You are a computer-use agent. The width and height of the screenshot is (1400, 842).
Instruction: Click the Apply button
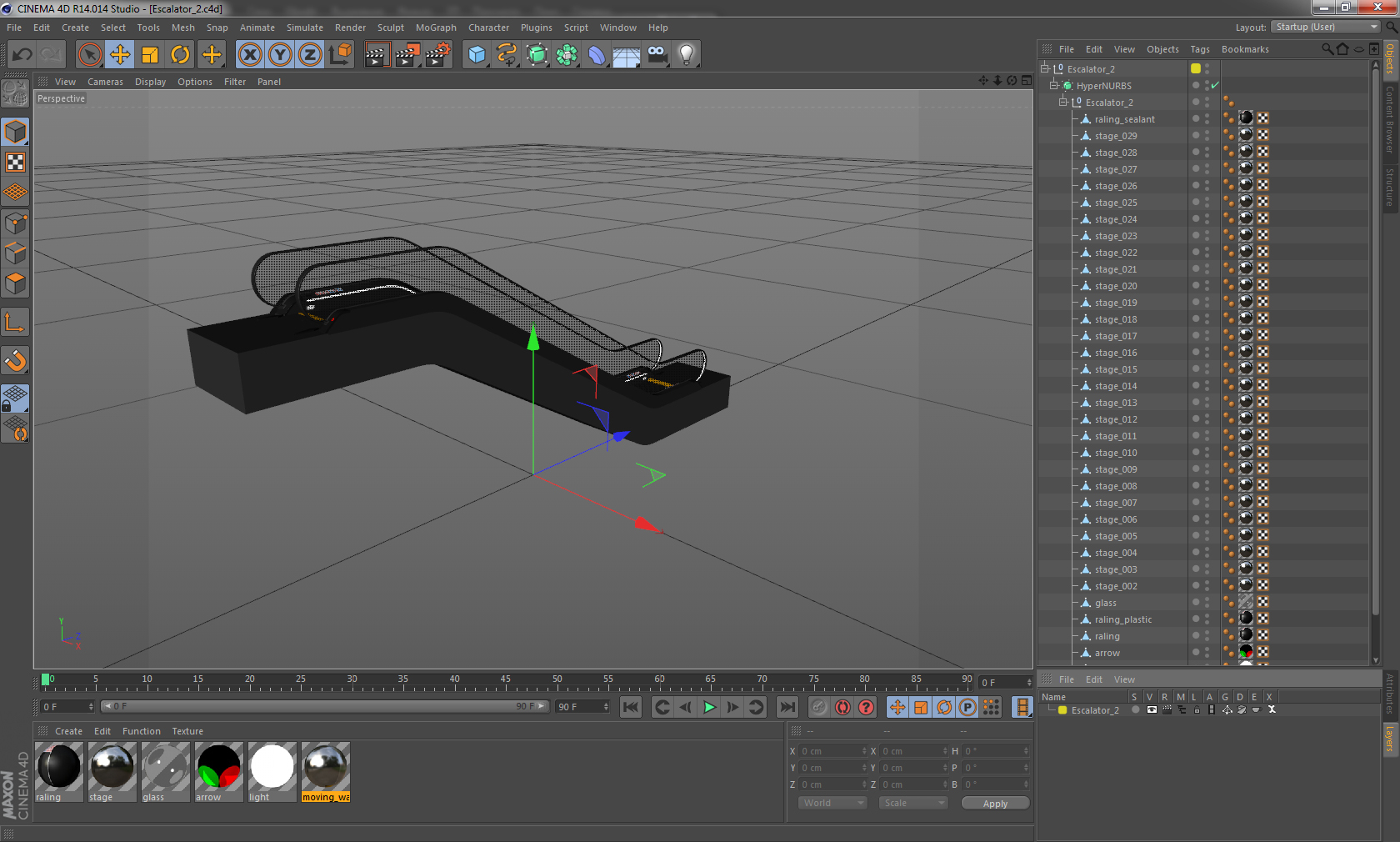(x=995, y=804)
